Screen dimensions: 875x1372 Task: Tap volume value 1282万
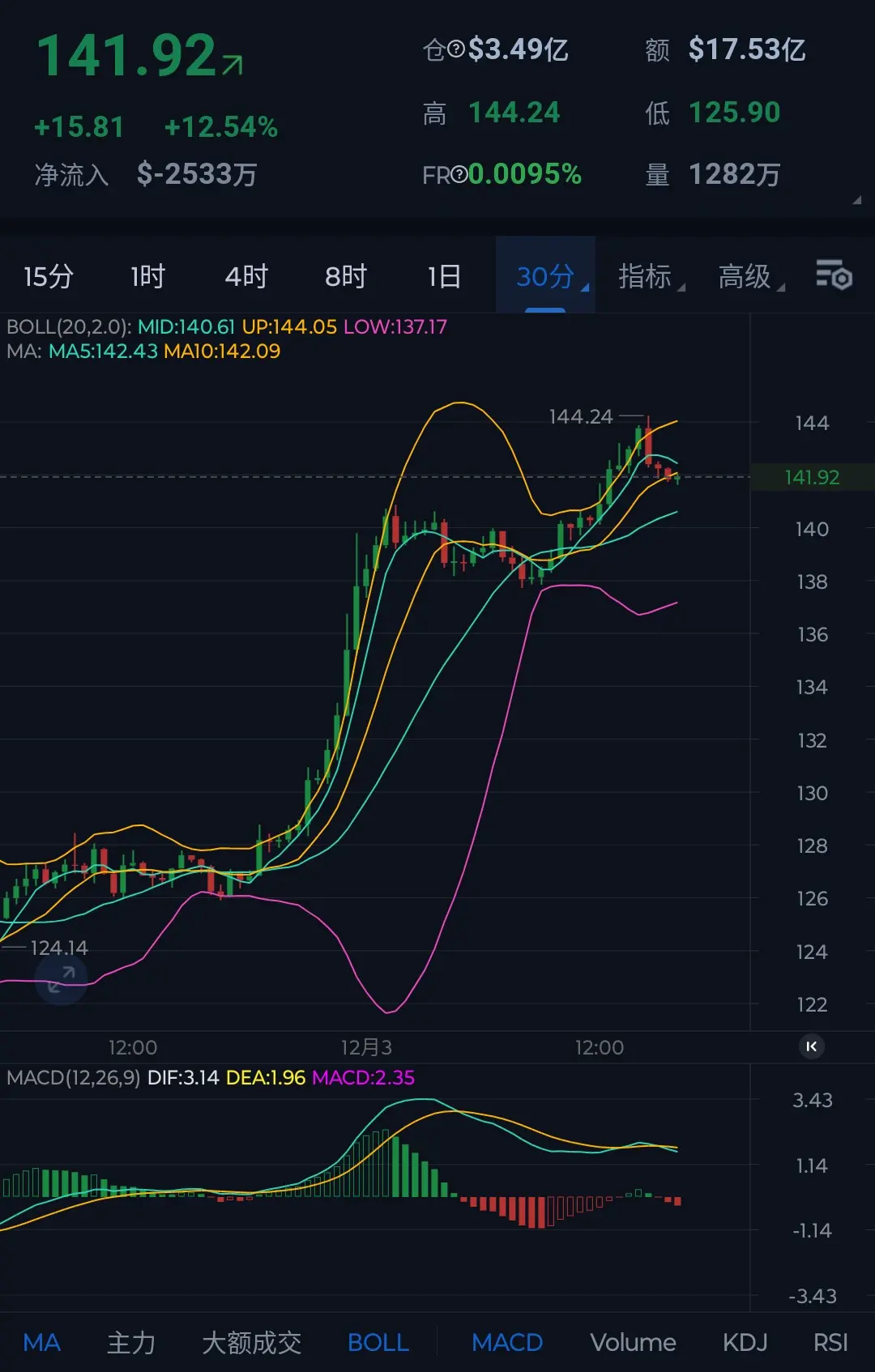click(x=735, y=174)
